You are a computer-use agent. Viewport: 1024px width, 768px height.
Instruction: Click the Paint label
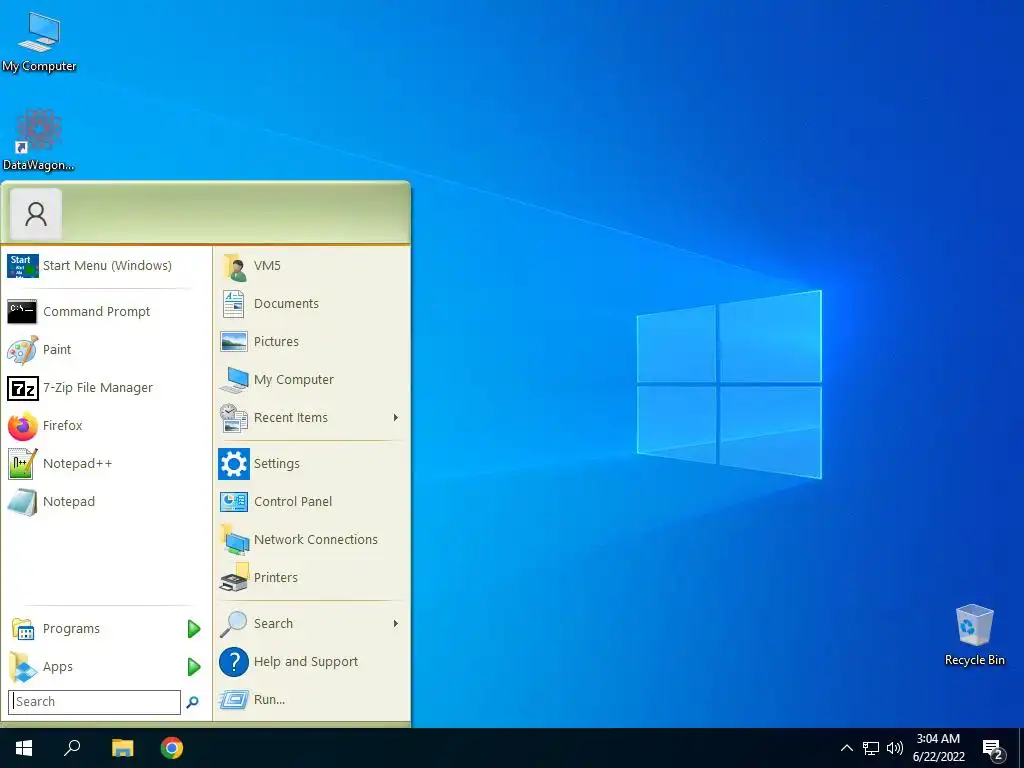click(57, 349)
